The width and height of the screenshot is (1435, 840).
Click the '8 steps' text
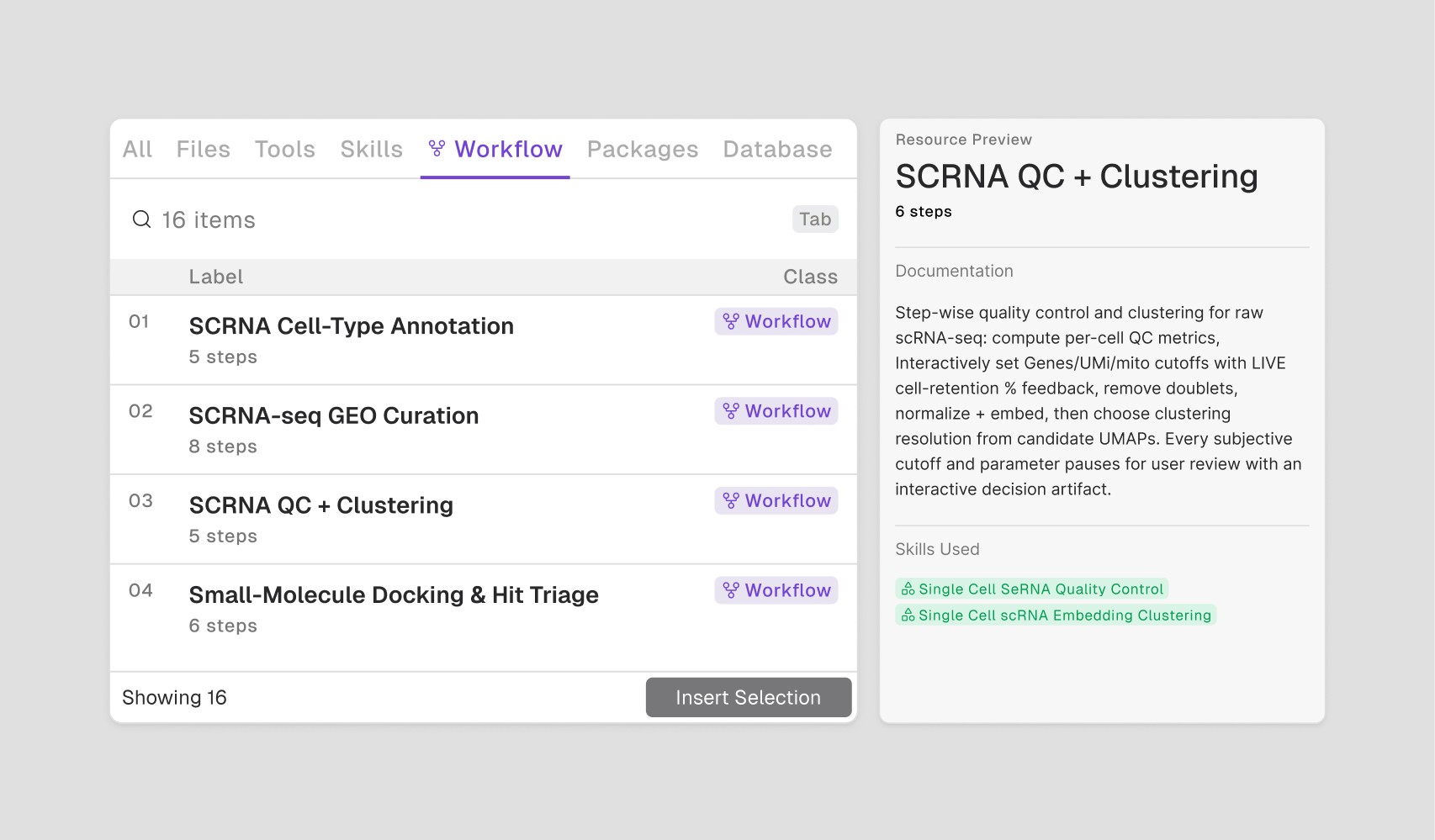click(223, 446)
